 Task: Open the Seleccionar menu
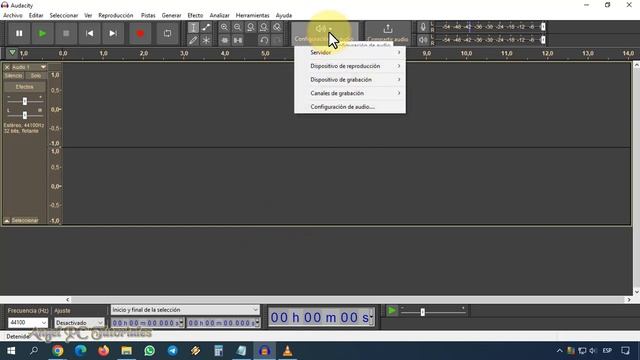coord(64,15)
